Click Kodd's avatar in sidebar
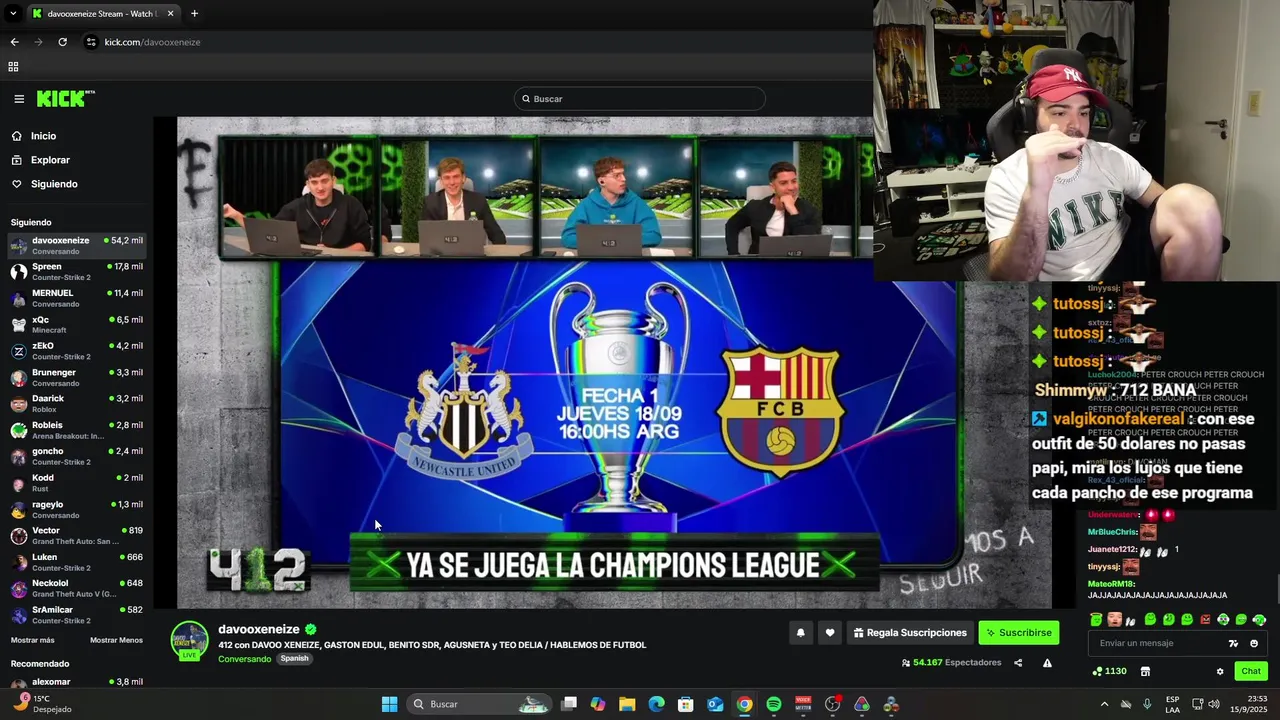 coord(18,483)
